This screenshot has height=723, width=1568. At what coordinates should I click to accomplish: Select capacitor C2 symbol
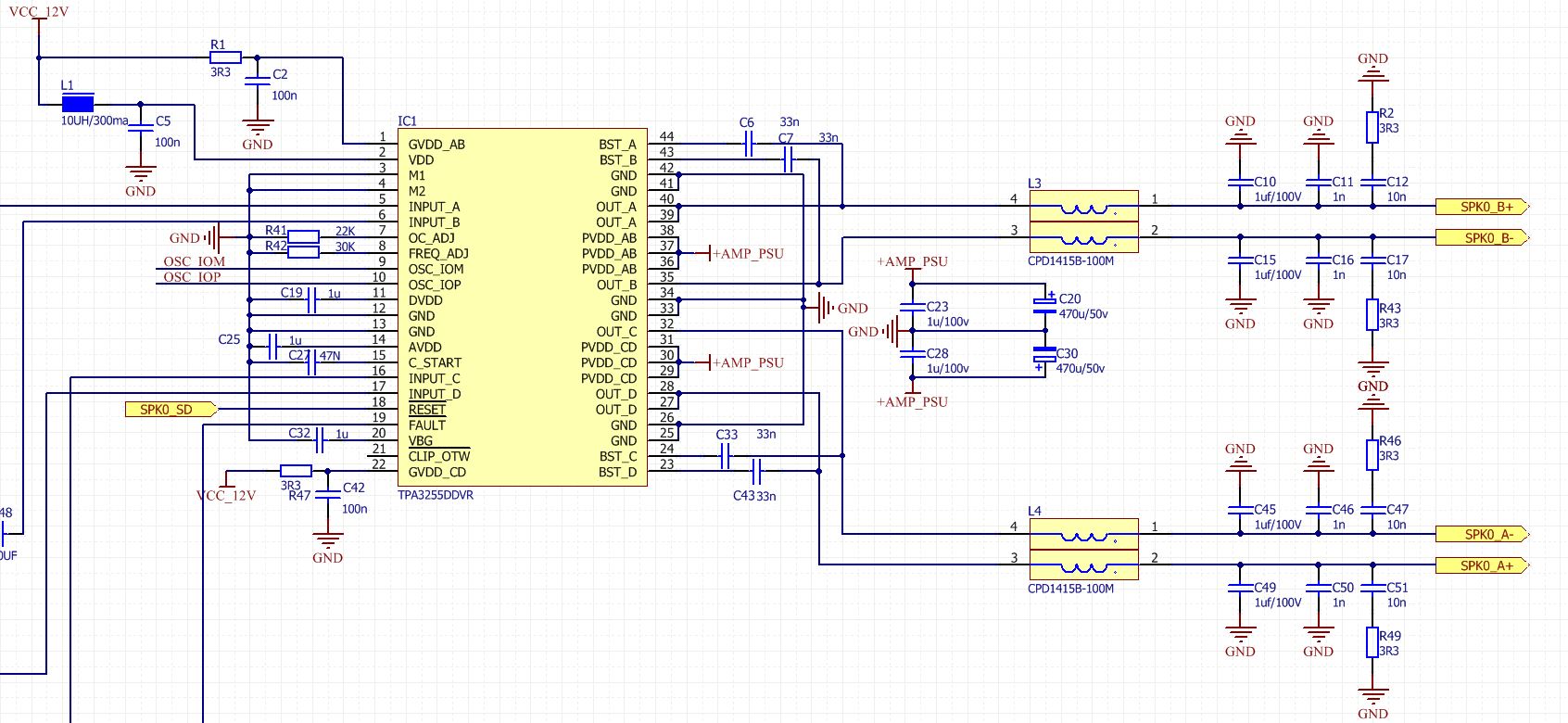pos(257,82)
